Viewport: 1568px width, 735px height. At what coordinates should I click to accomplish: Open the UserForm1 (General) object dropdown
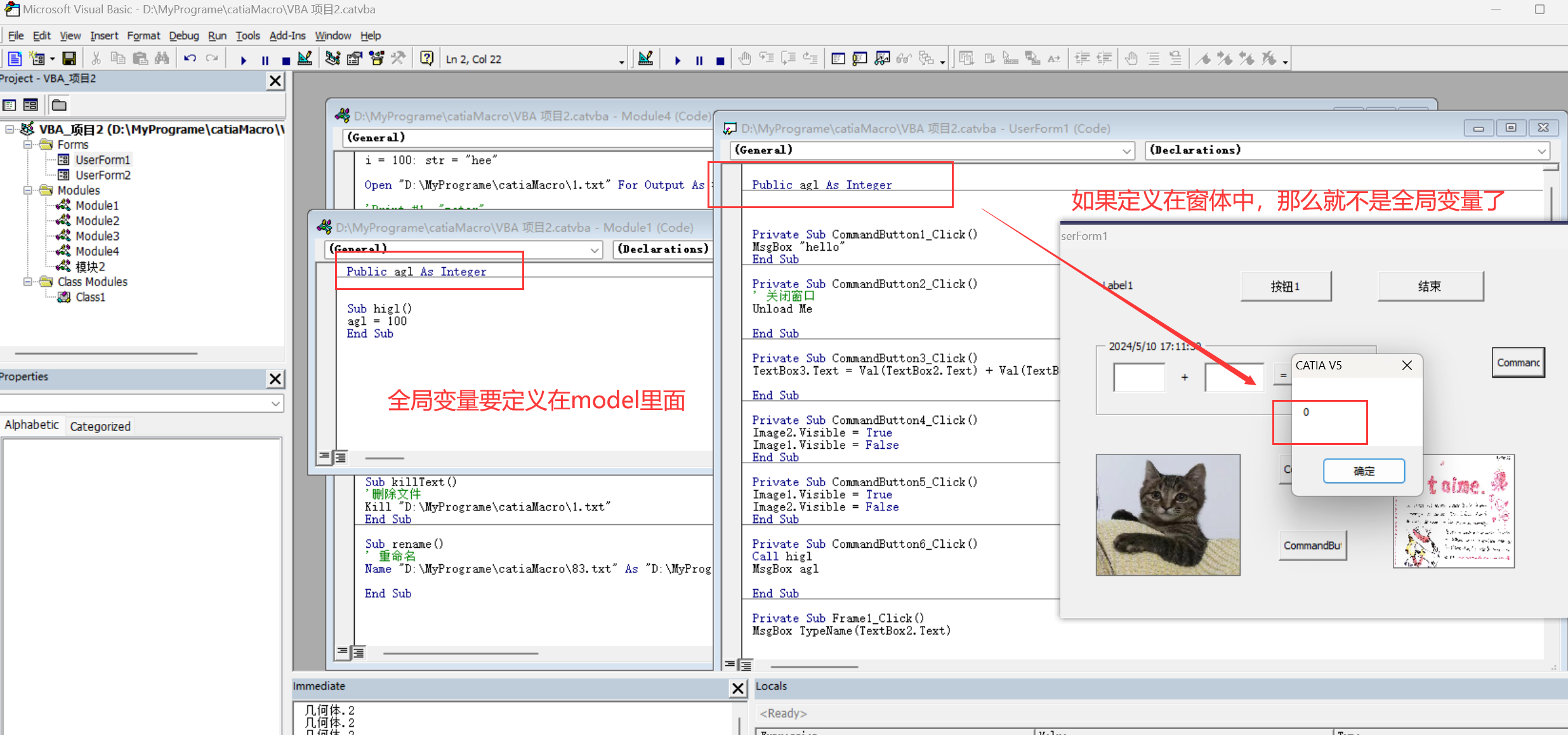coord(1126,151)
